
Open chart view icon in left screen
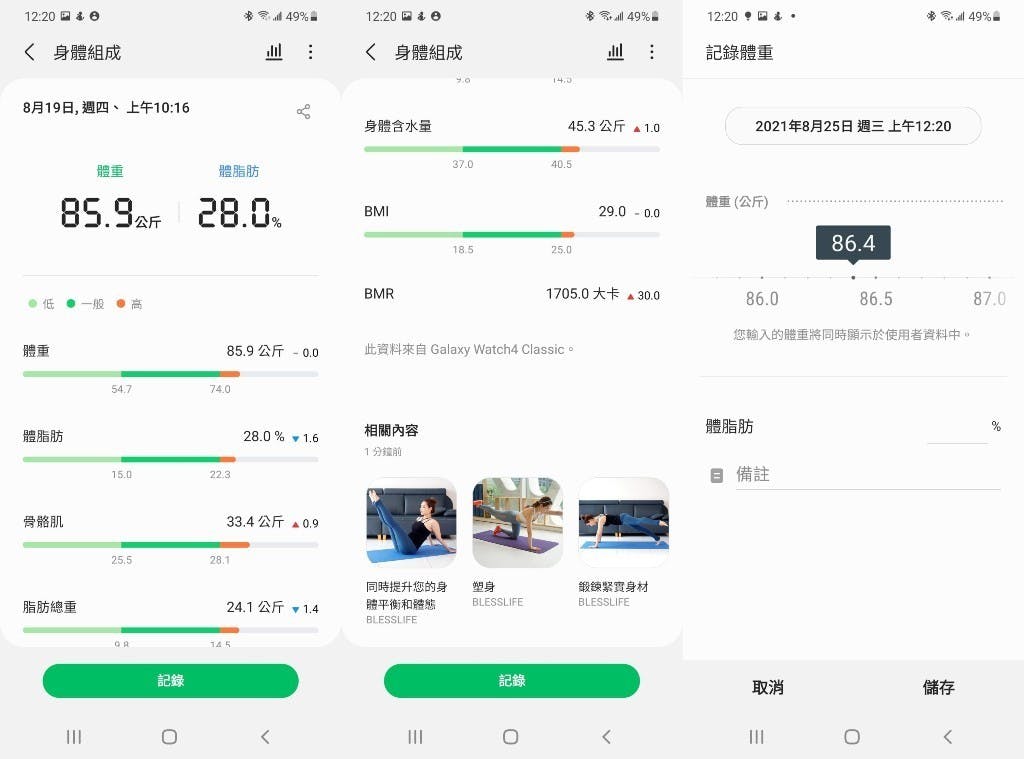click(x=274, y=52)
